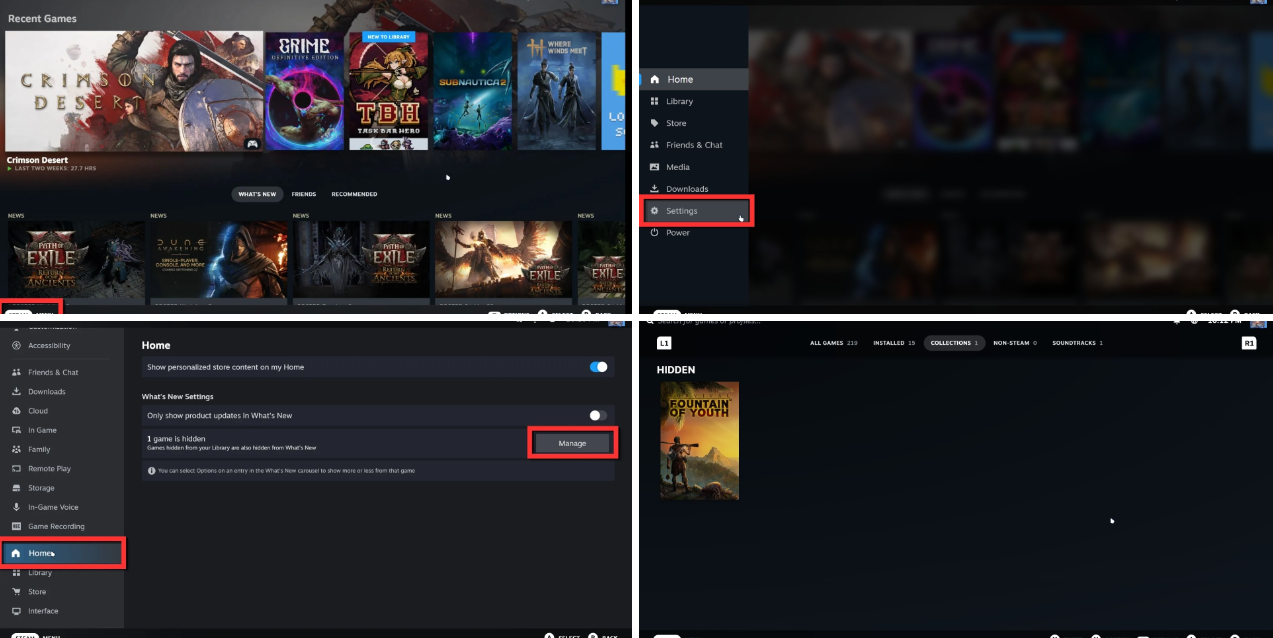Switch to the FRIENDS tab on home

304,194
